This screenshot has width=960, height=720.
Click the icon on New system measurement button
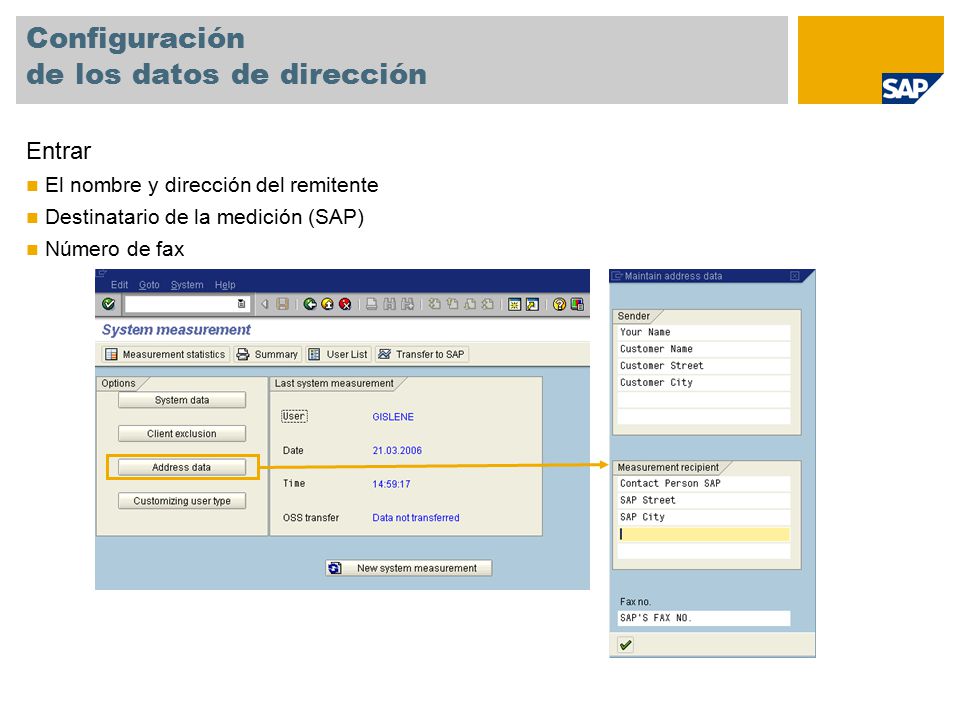(335, 568)
